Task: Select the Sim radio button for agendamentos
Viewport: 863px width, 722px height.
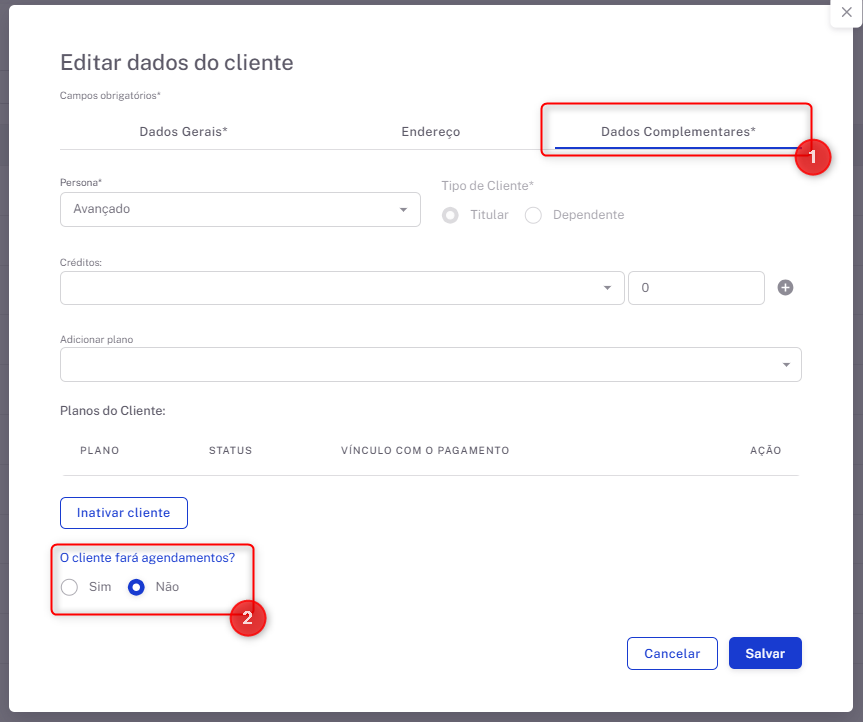Action: click(x=70, y=587)
